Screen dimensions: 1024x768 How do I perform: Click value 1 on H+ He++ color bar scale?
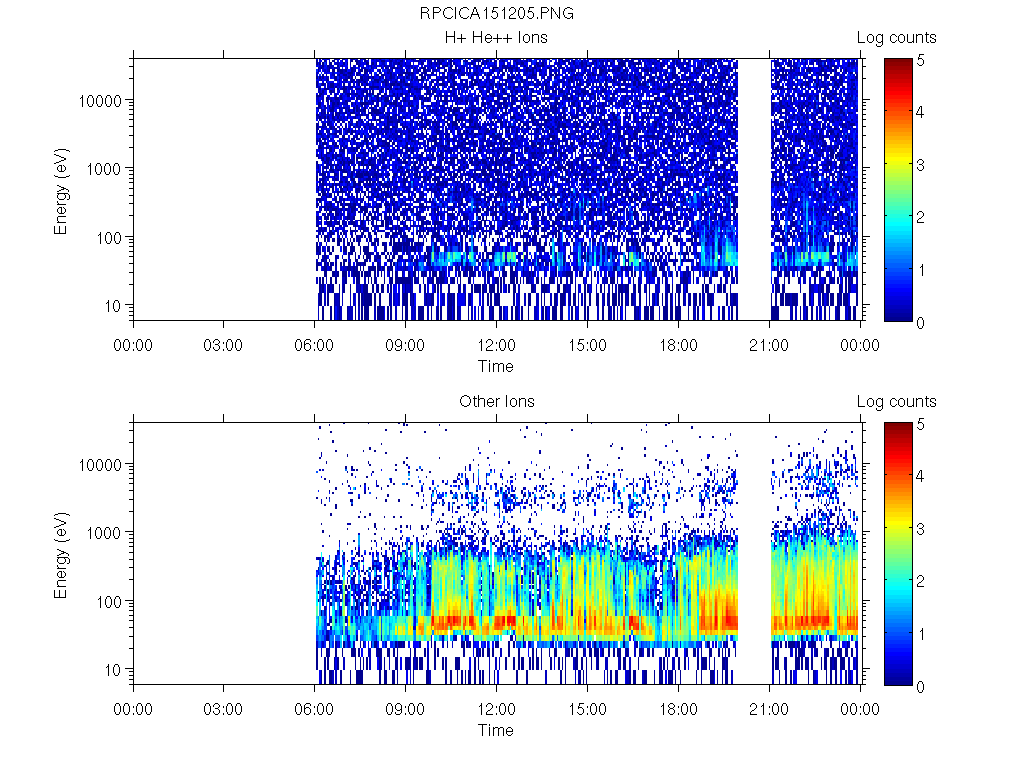[921, 270]
